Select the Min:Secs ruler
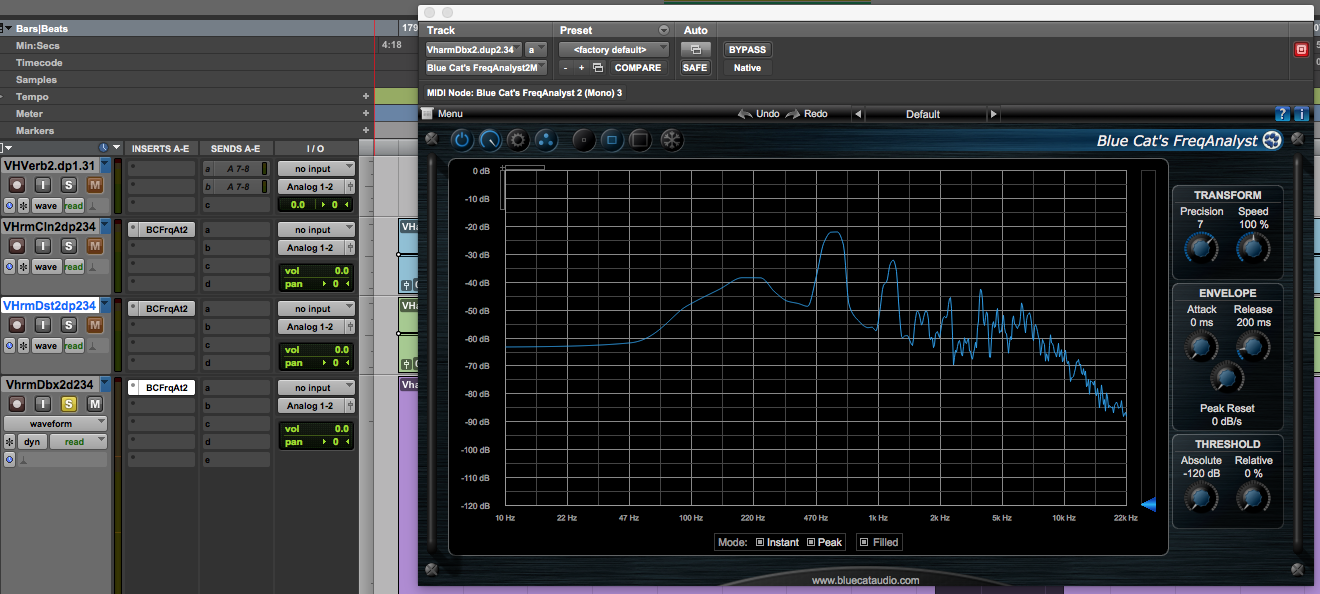This screenshot has height=594, width=1320. (x=38, y=46)
